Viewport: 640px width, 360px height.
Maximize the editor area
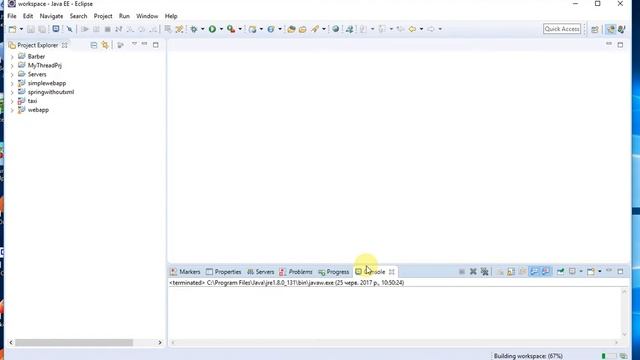620,44
